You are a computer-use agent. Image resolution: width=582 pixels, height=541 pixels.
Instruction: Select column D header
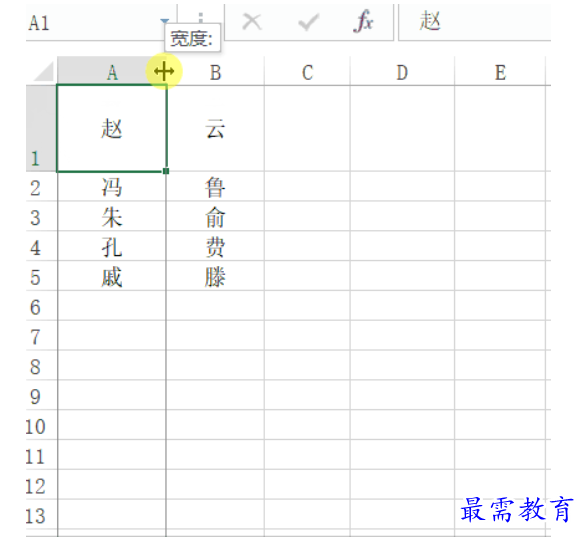(x=402, y=72)
